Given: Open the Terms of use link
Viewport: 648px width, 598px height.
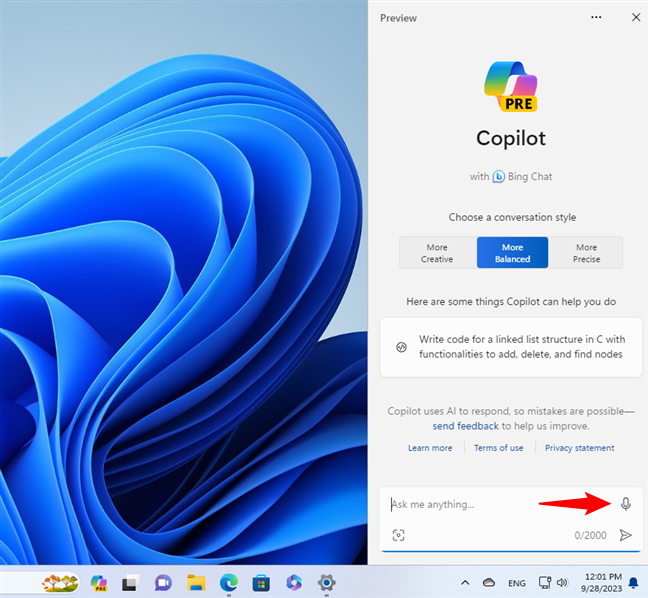Looking at the screenshot, I should 498,448.
